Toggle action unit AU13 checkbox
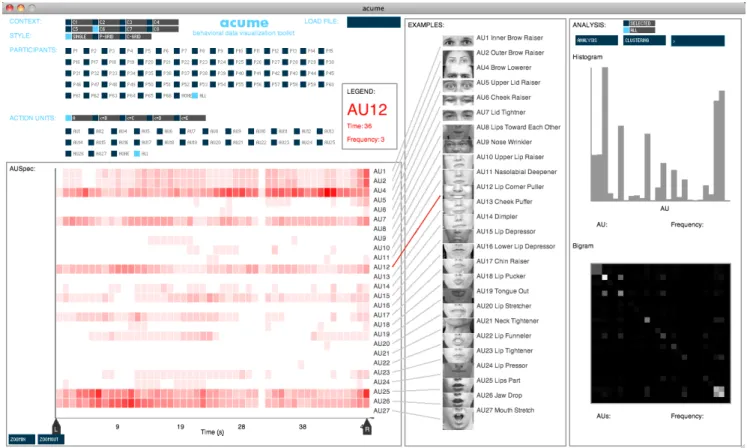The height and width of the screenshot is (448, 747). pyautogui.click(x=320, y=131)
